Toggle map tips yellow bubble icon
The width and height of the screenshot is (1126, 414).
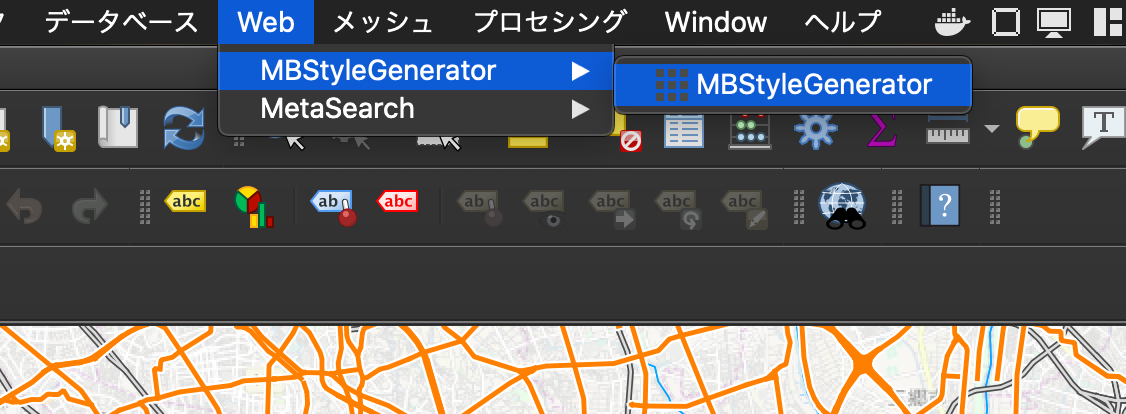(1037, 127)
